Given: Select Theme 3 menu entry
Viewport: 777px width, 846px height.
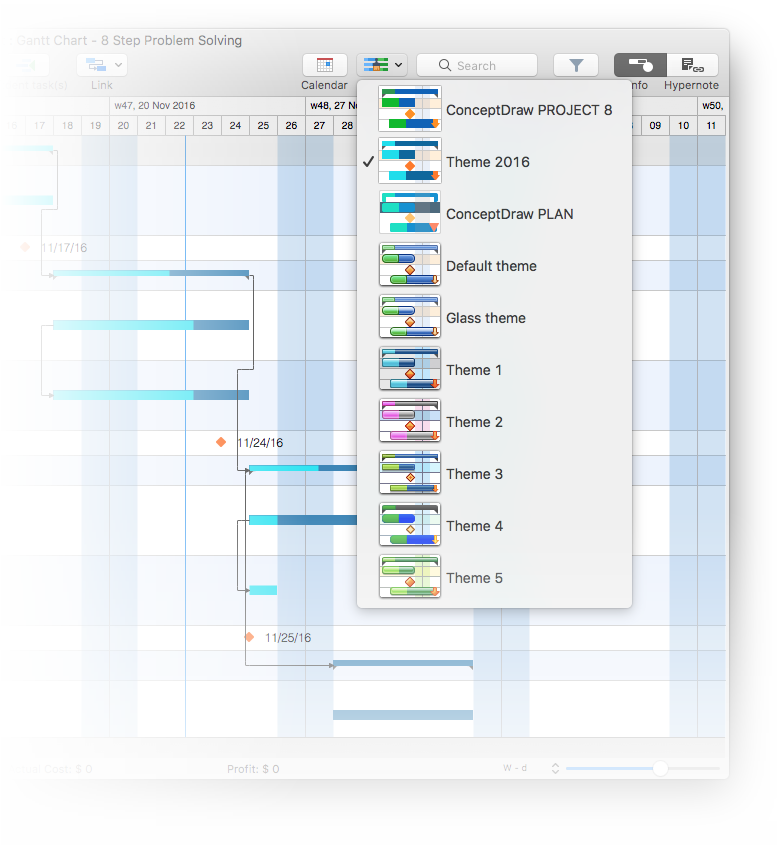Looking at the screenshot, I should coord(494,474).
